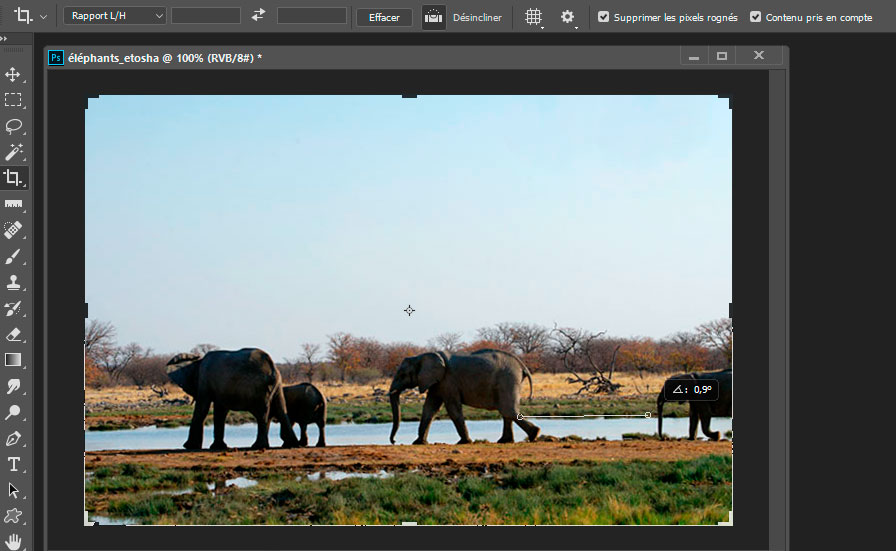Select the Lasso tool
Viewport: 896px width, 551px height.
pyautogui.click(x=13, y=126)
